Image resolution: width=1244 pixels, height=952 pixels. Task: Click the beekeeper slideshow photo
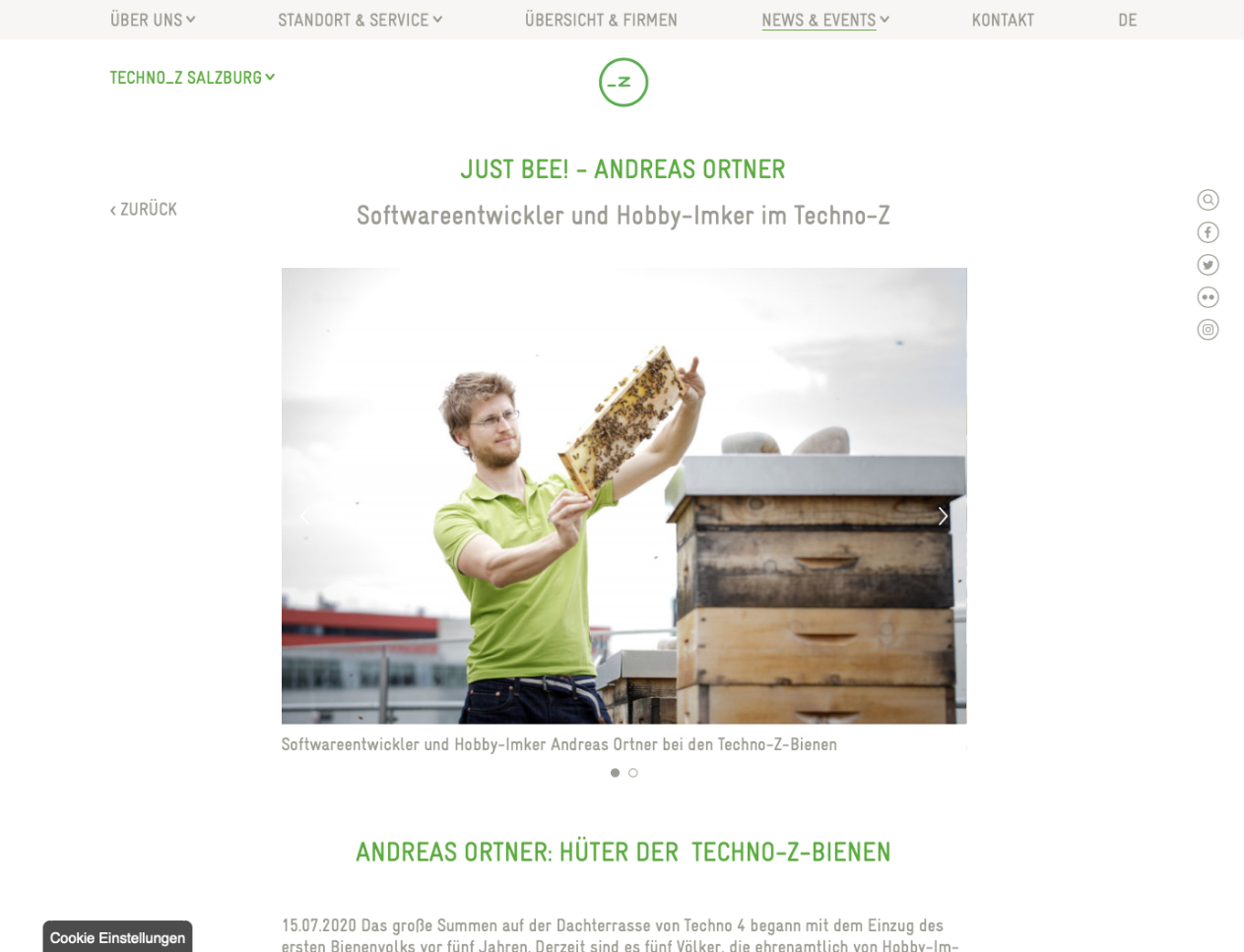click(x=623, y=496)
